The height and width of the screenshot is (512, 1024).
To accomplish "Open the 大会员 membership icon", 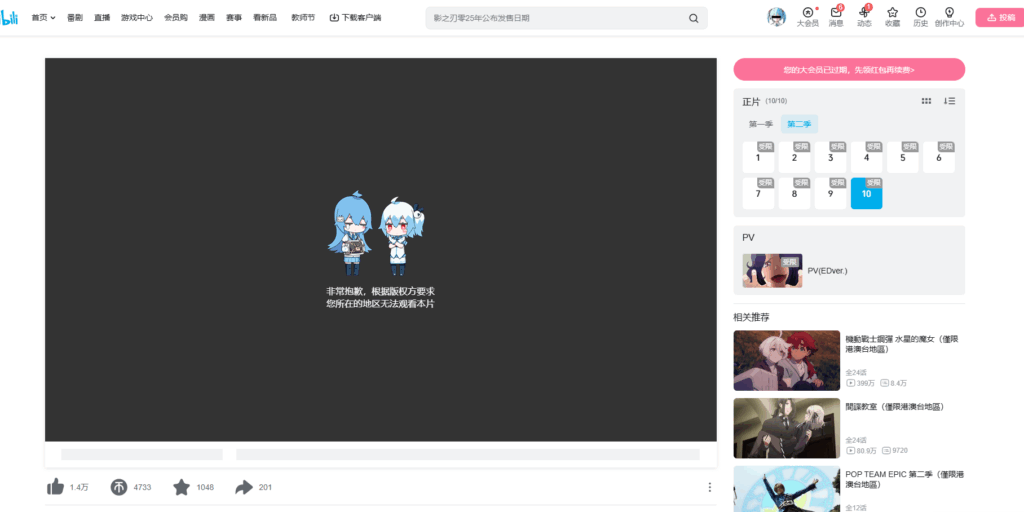I will 807,14.
